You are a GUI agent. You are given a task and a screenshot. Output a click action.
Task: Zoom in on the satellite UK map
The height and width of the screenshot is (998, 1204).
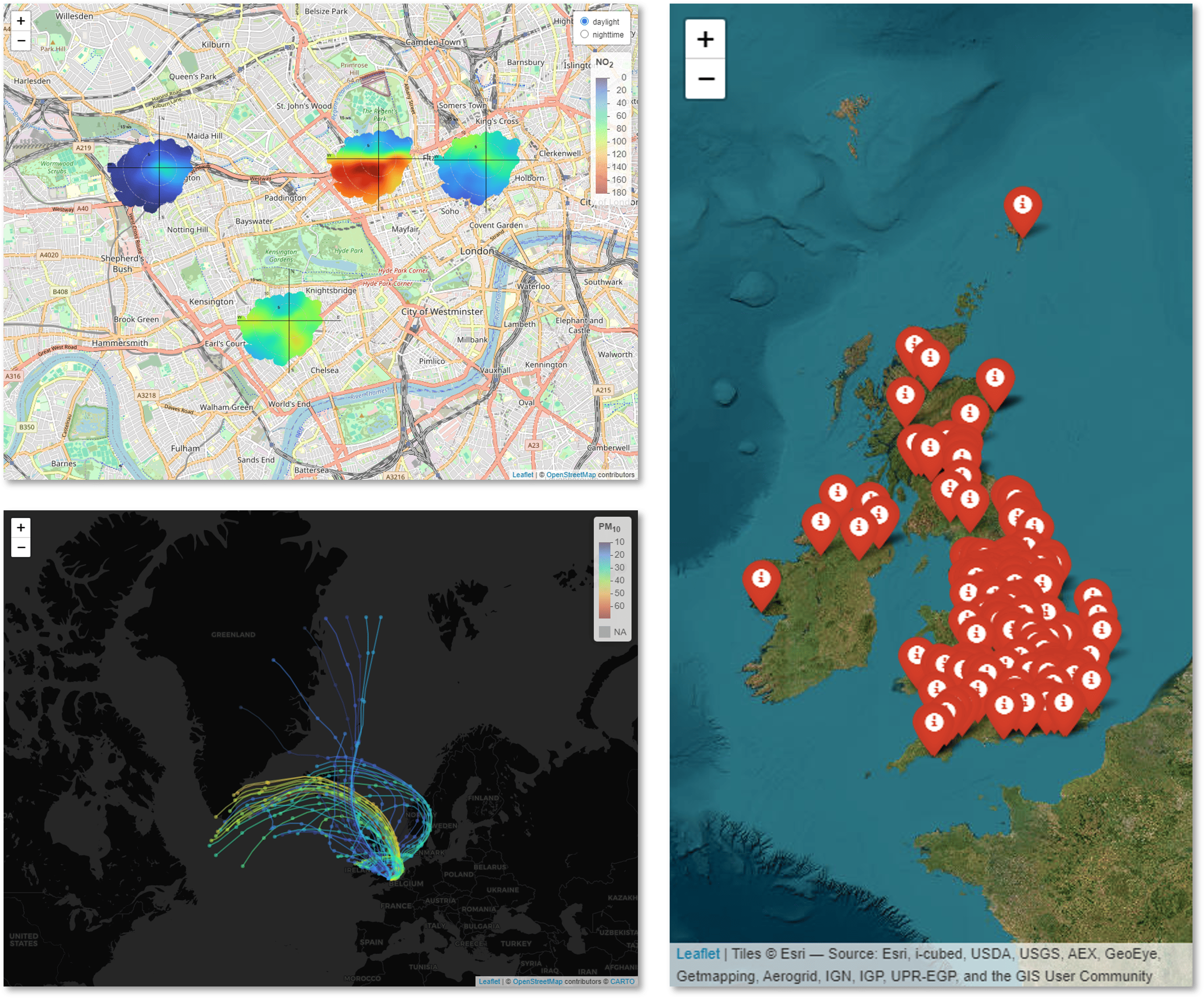[x=705, y=39]
